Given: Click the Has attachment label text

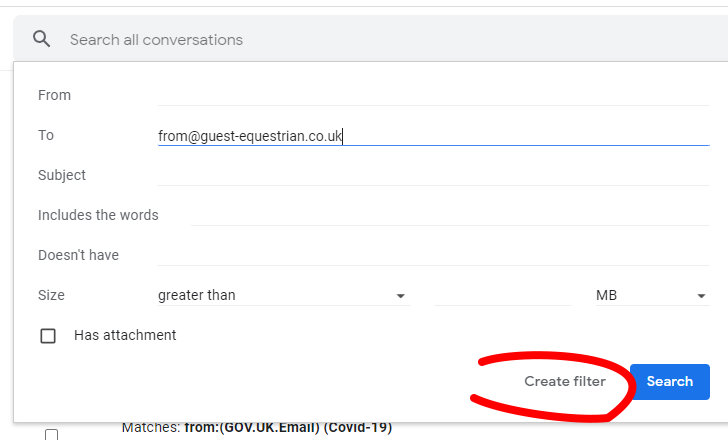Looking at the screenshot, I should tap(125, 335).
